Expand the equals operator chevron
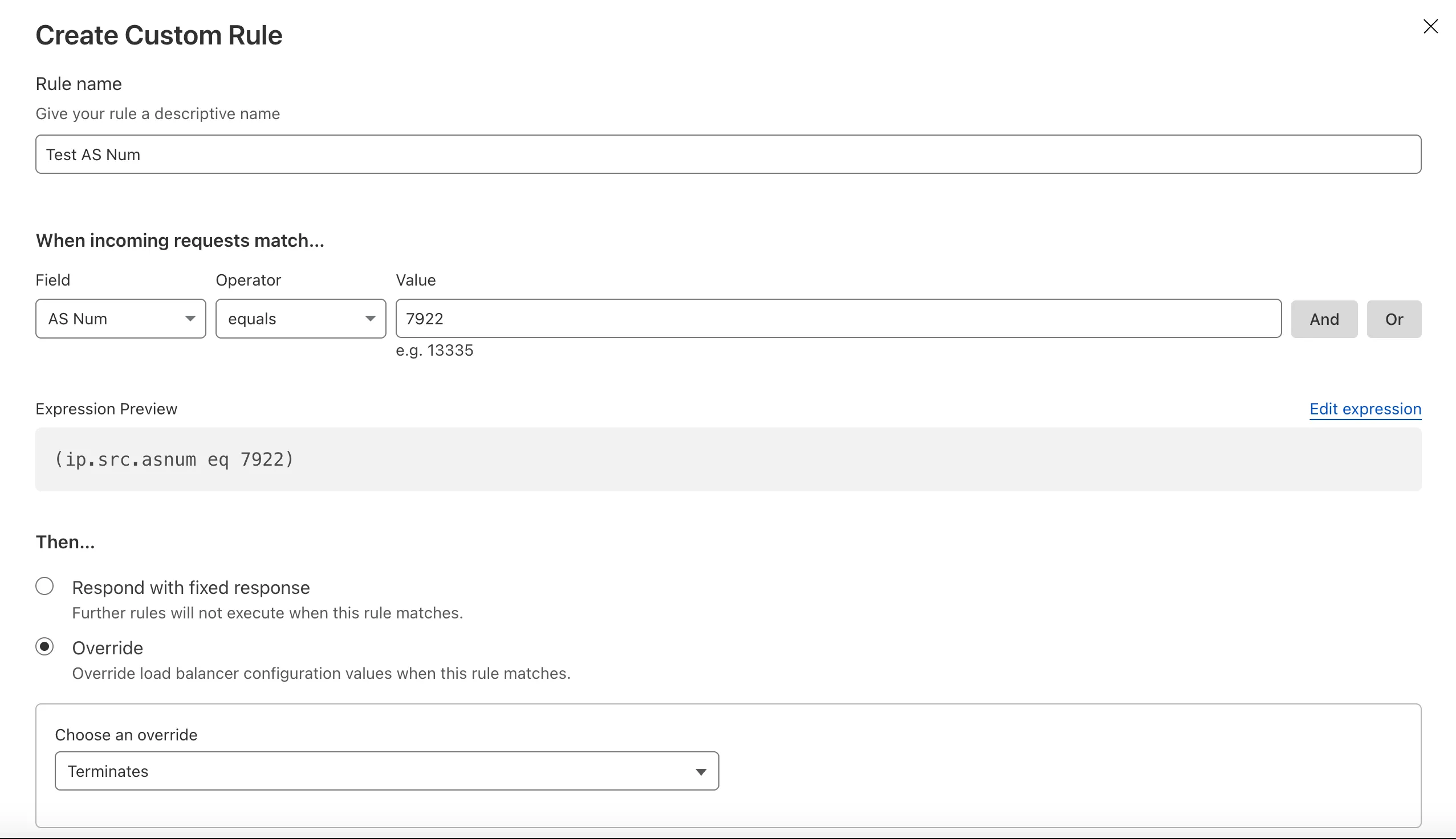Screen dimensions: 1456x839 (371, 319)
